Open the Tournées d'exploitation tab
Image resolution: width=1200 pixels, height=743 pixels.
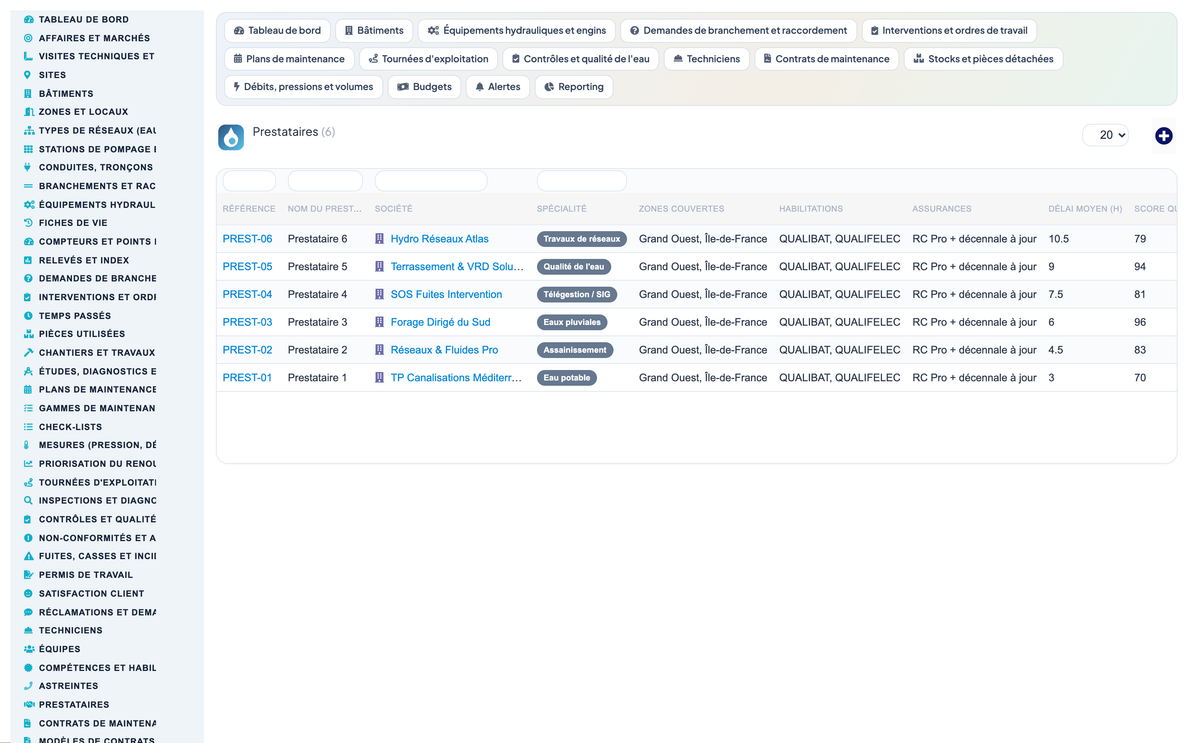(428, 59)
